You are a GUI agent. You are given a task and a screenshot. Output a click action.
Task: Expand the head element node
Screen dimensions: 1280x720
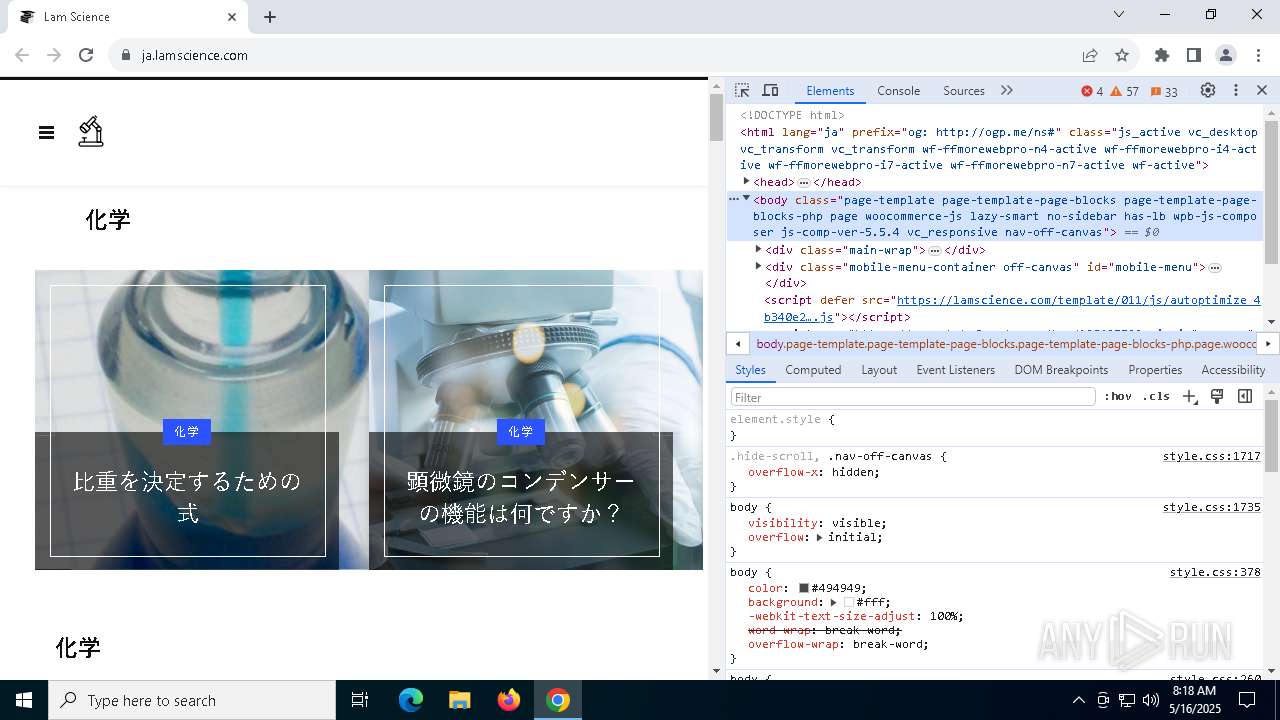point(746,182)
